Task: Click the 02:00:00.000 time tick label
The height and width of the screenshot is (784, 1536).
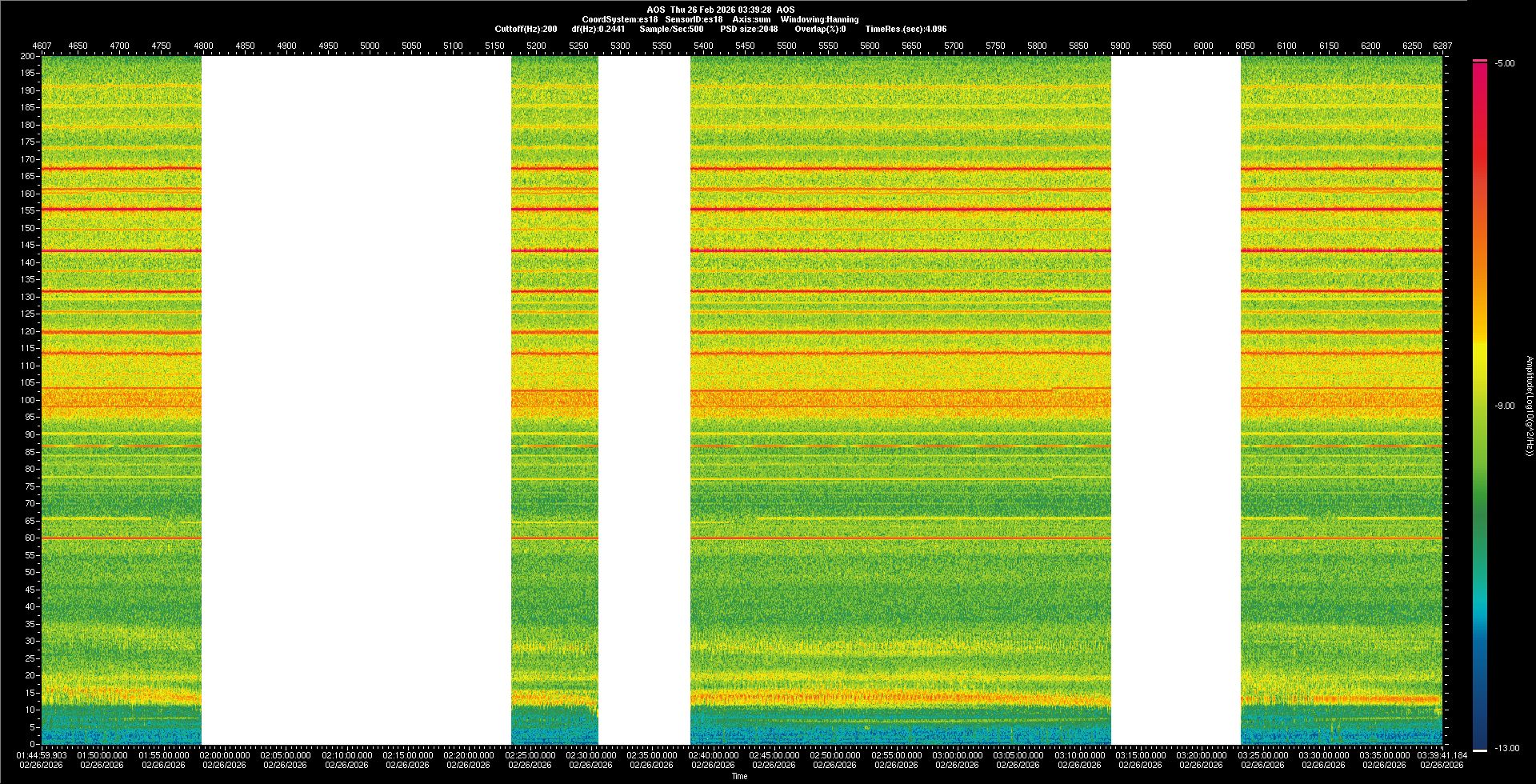Action: [225, 755]
